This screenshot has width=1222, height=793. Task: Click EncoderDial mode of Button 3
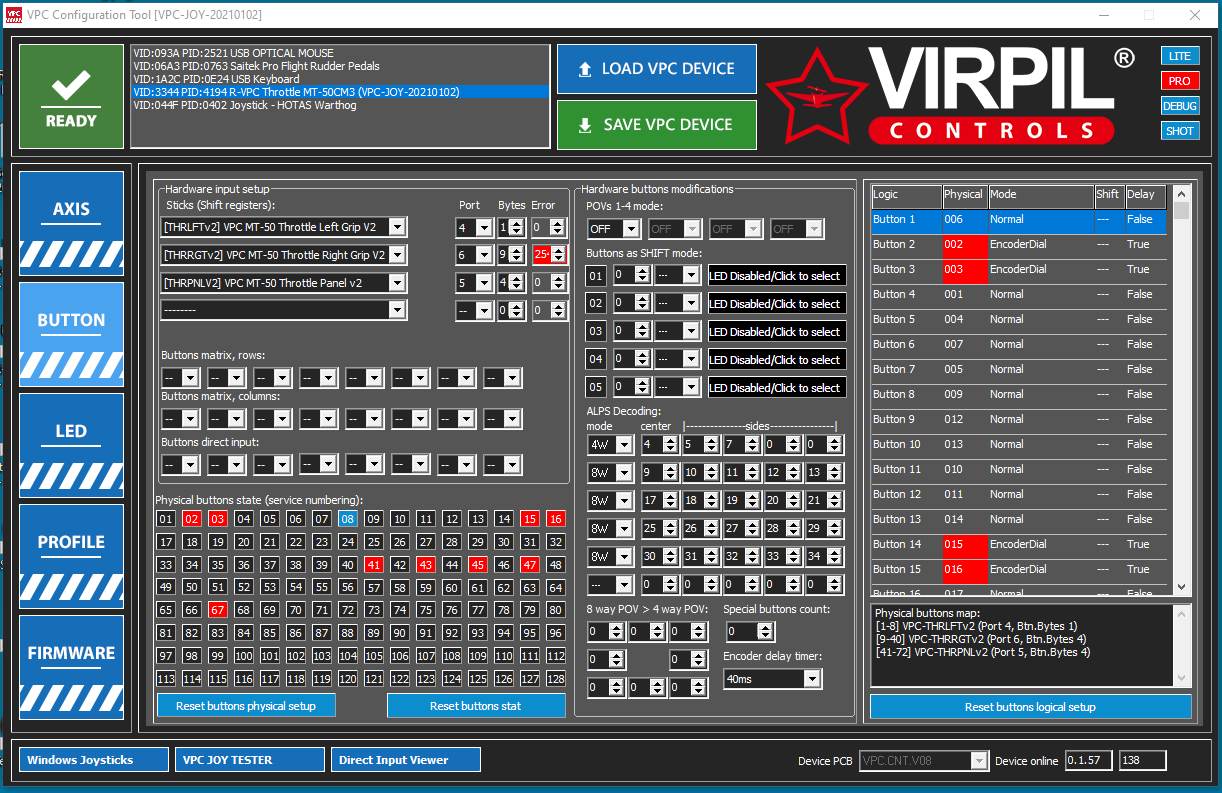[x=1040, y=270]
